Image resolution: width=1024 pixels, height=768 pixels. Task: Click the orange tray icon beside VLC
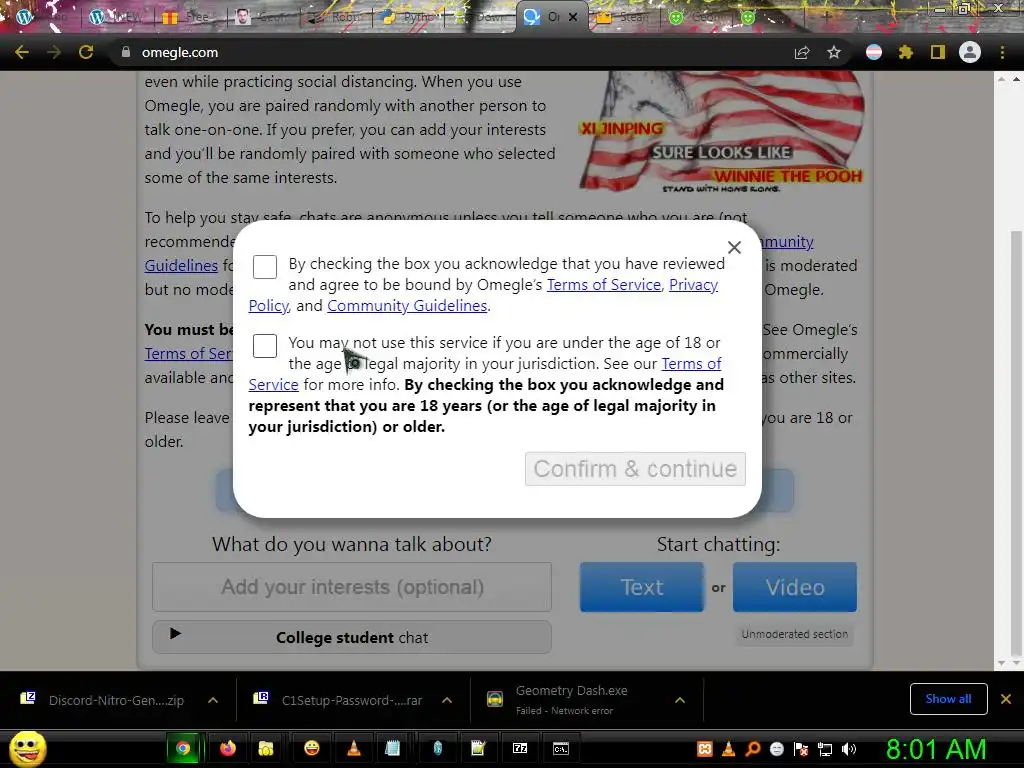point(705,749)
